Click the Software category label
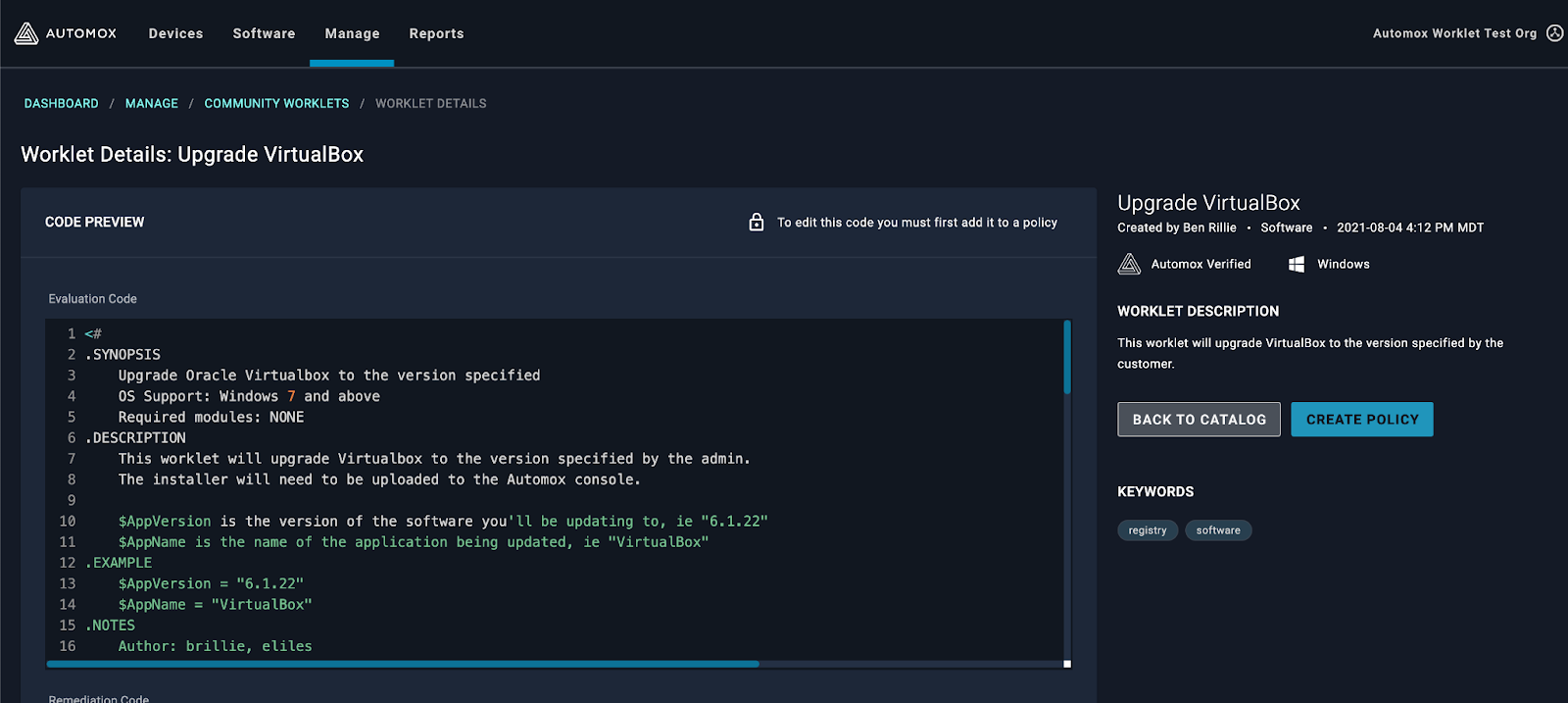1568x703 pixels. click(x=1287, y=227)
